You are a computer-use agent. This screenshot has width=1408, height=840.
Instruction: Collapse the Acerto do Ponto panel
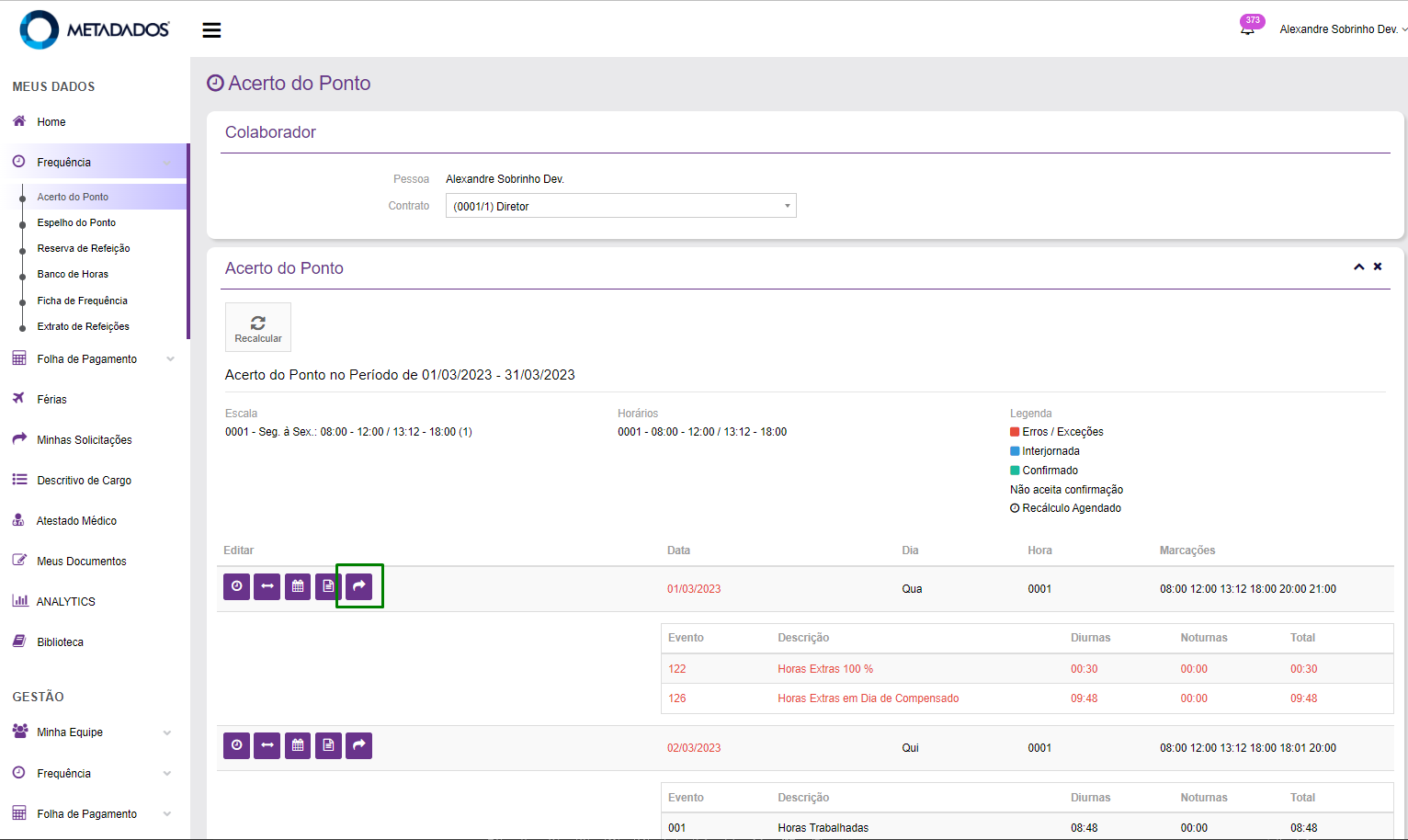[x=1358, y=267]
